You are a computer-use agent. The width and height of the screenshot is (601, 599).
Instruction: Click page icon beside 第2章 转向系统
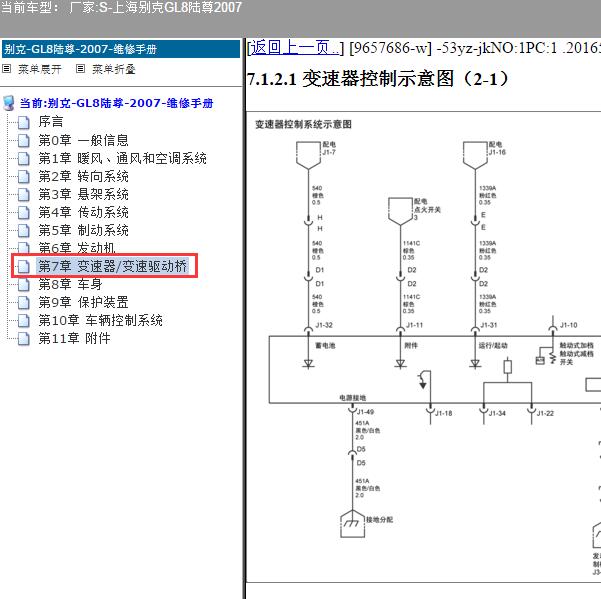click(x=24, y=176)
